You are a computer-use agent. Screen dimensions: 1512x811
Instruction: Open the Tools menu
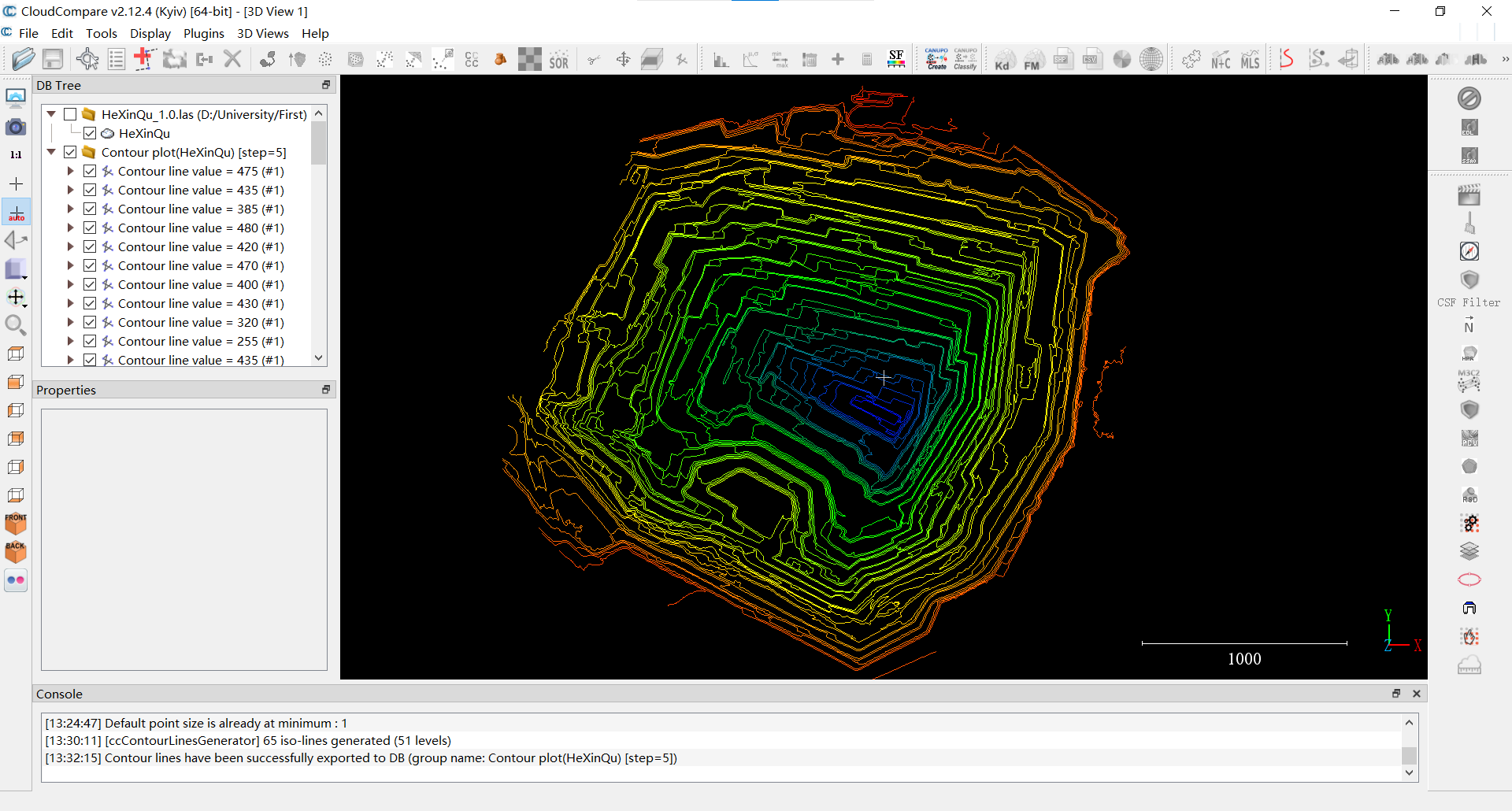(x=102, y=33)
